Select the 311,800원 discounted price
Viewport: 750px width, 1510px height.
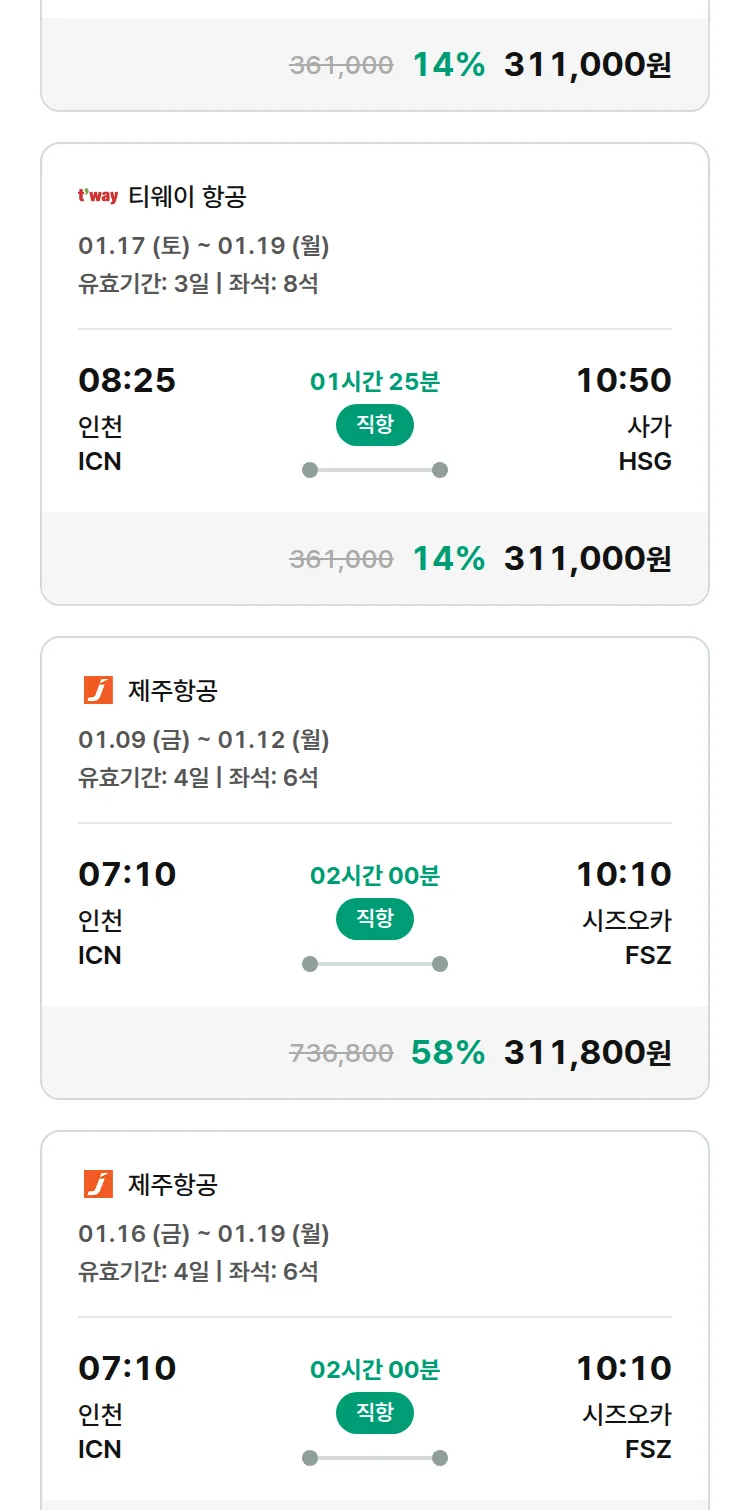[587, 1052]
